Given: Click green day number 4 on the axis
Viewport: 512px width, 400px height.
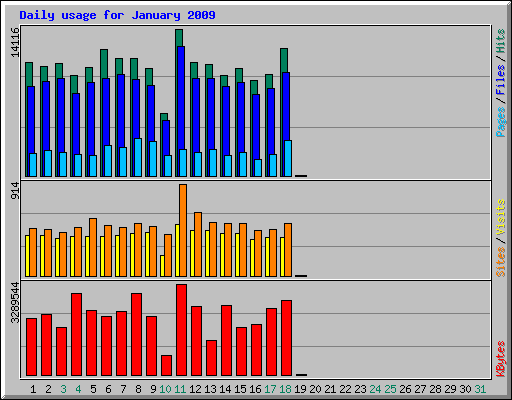Looking at the screenshot, I should coord(78,389).
